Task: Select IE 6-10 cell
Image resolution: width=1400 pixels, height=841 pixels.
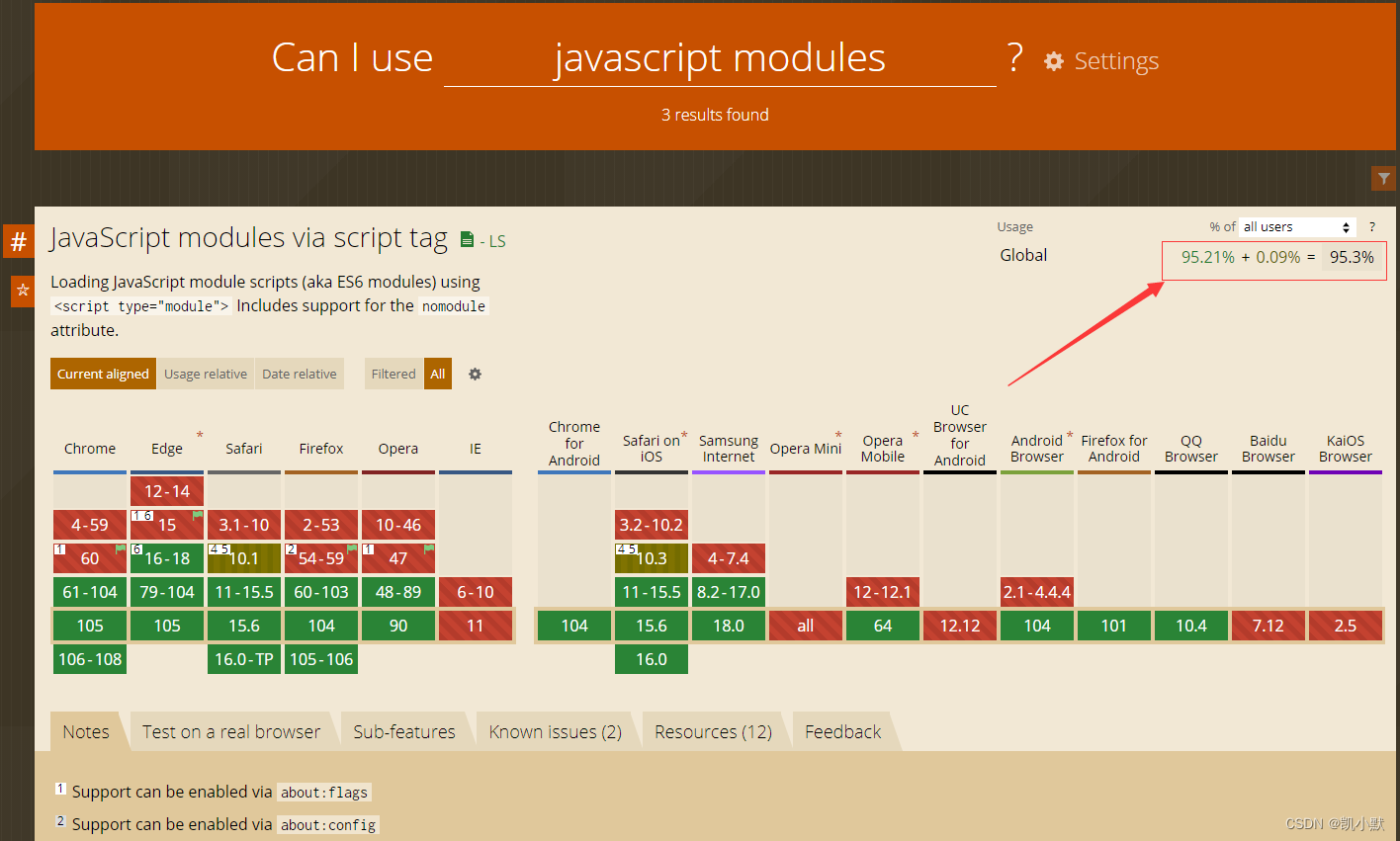Action: pyautogui.click(x=476, y=592)
